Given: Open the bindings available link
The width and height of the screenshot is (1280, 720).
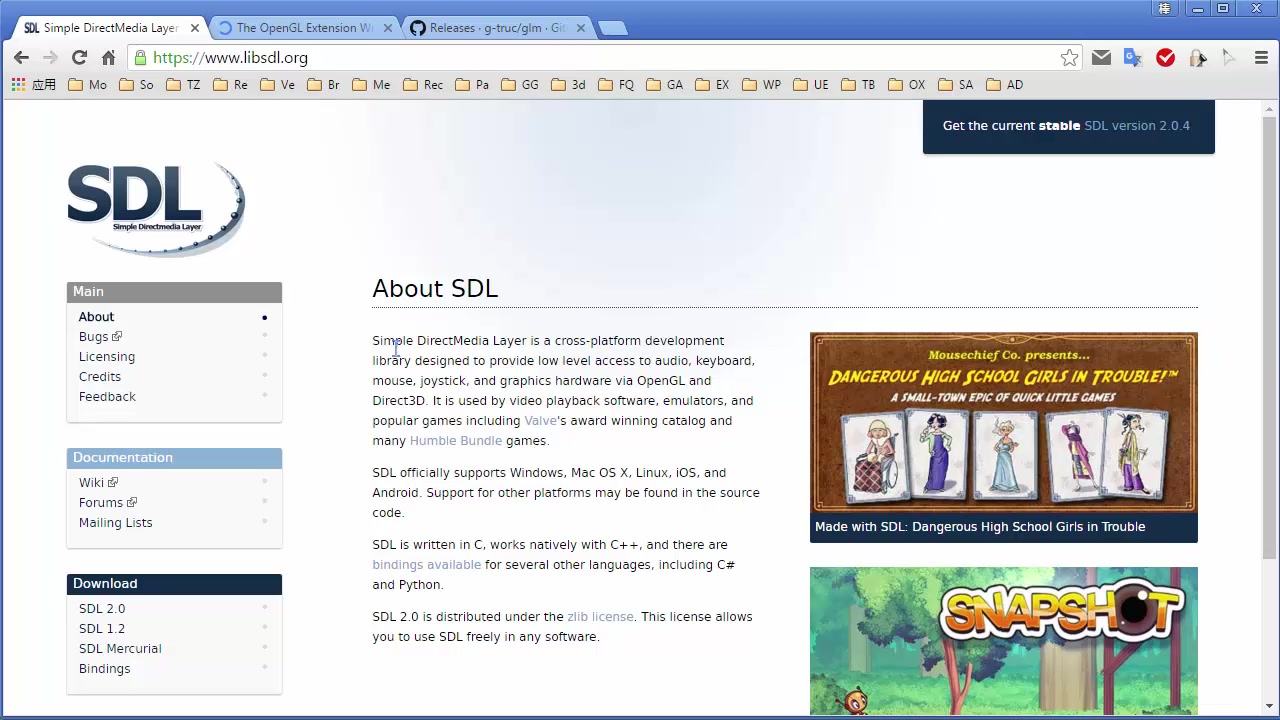Looking at the screenshot, I should click(427, 565).
